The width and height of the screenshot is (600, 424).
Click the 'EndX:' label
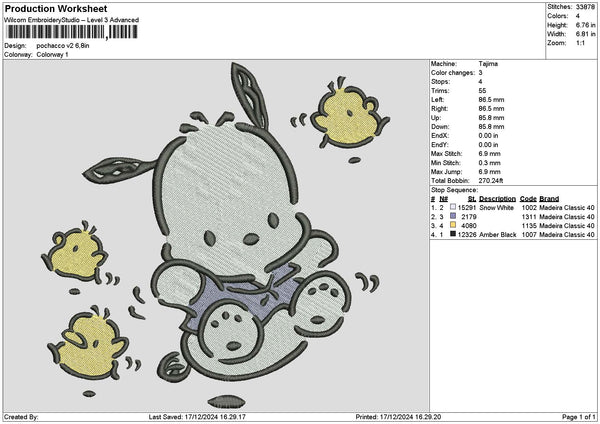pyautogui.click(x=439, y=136)
